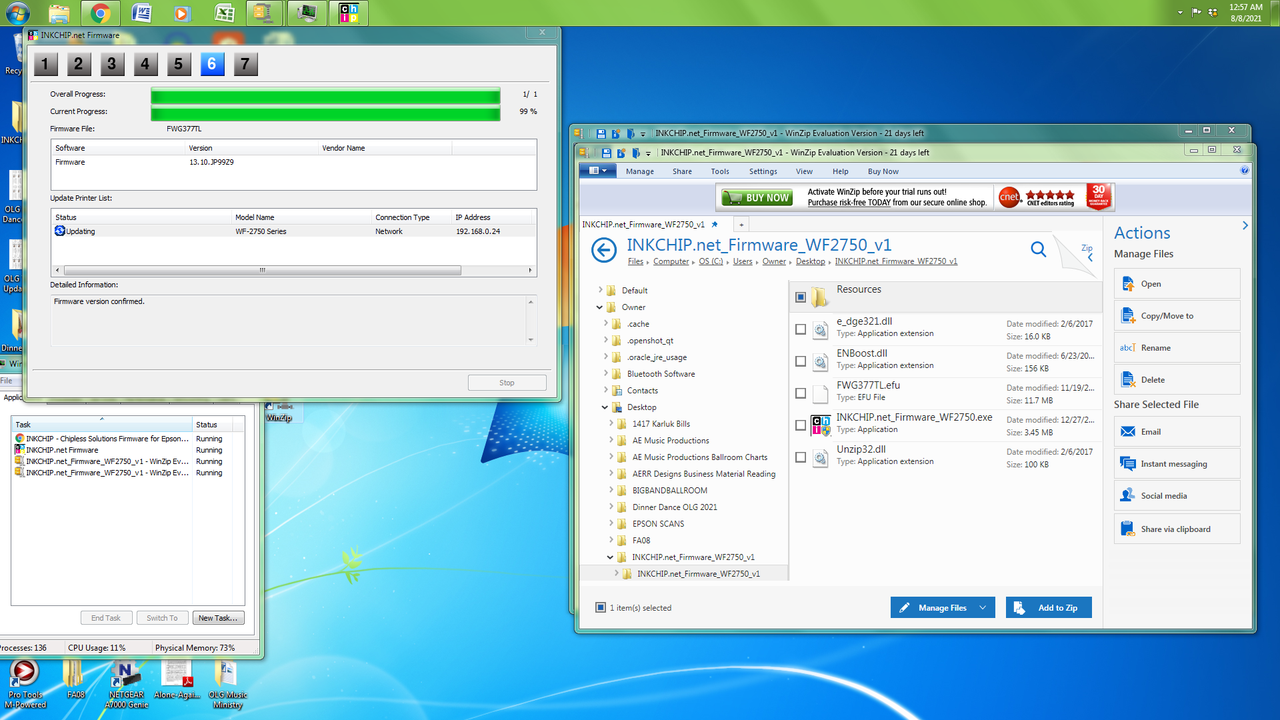Click step 2 in INKCHIP Firmware

point(79,65)
